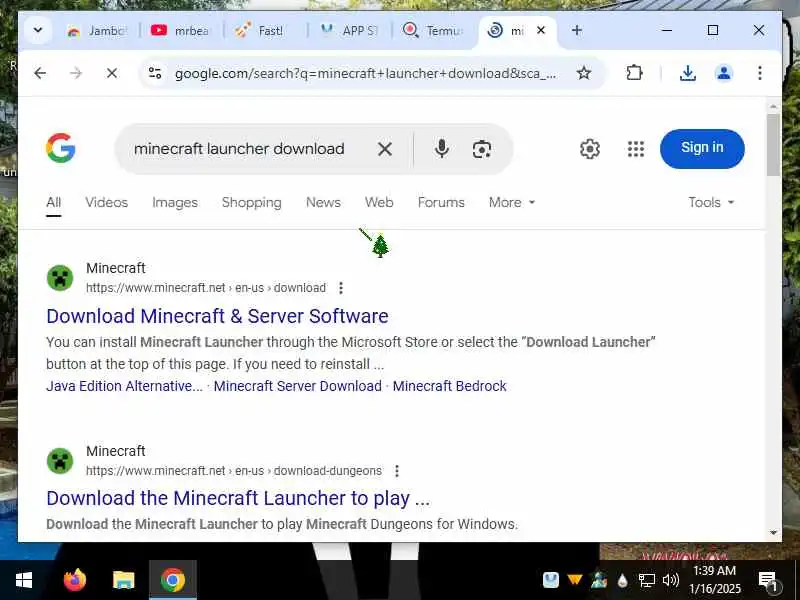Go forward to the next page
Image resolution: width=800 pixels, height=600 pixels.
pos(76,73)
